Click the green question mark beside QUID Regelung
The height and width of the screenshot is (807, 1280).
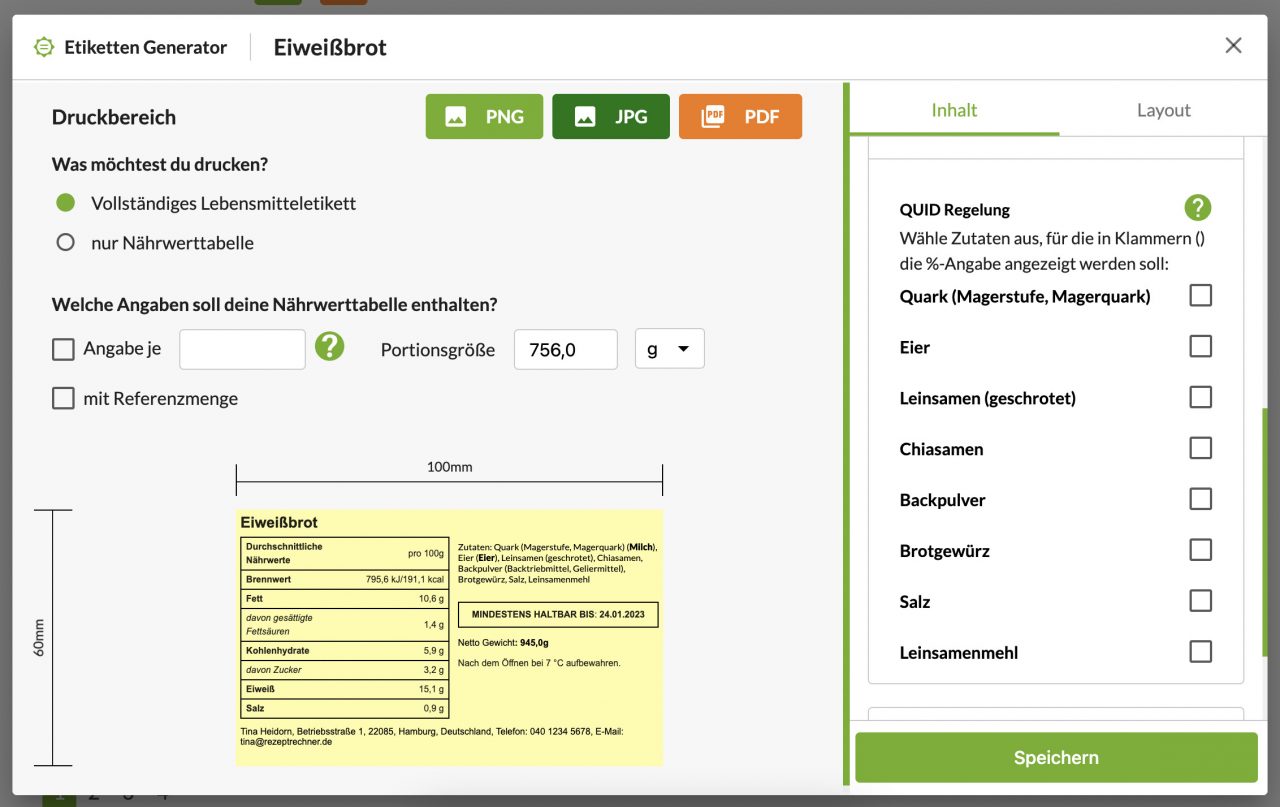tap(1197, 207)
